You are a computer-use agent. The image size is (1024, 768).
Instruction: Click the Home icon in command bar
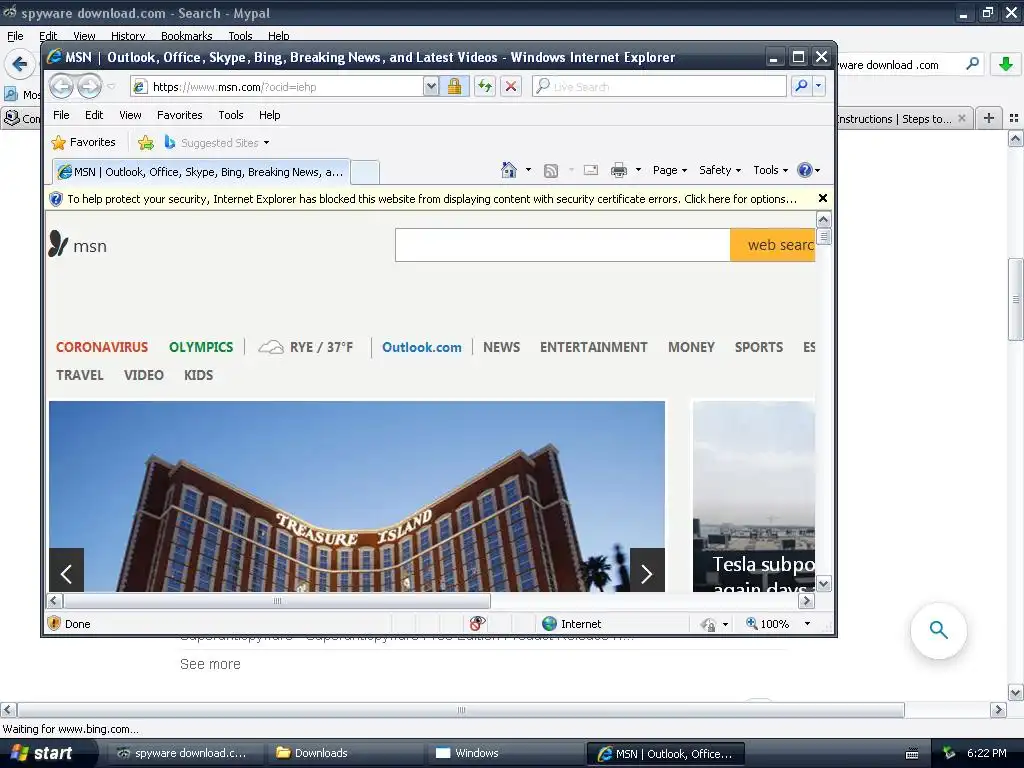[x=509, y=170]
